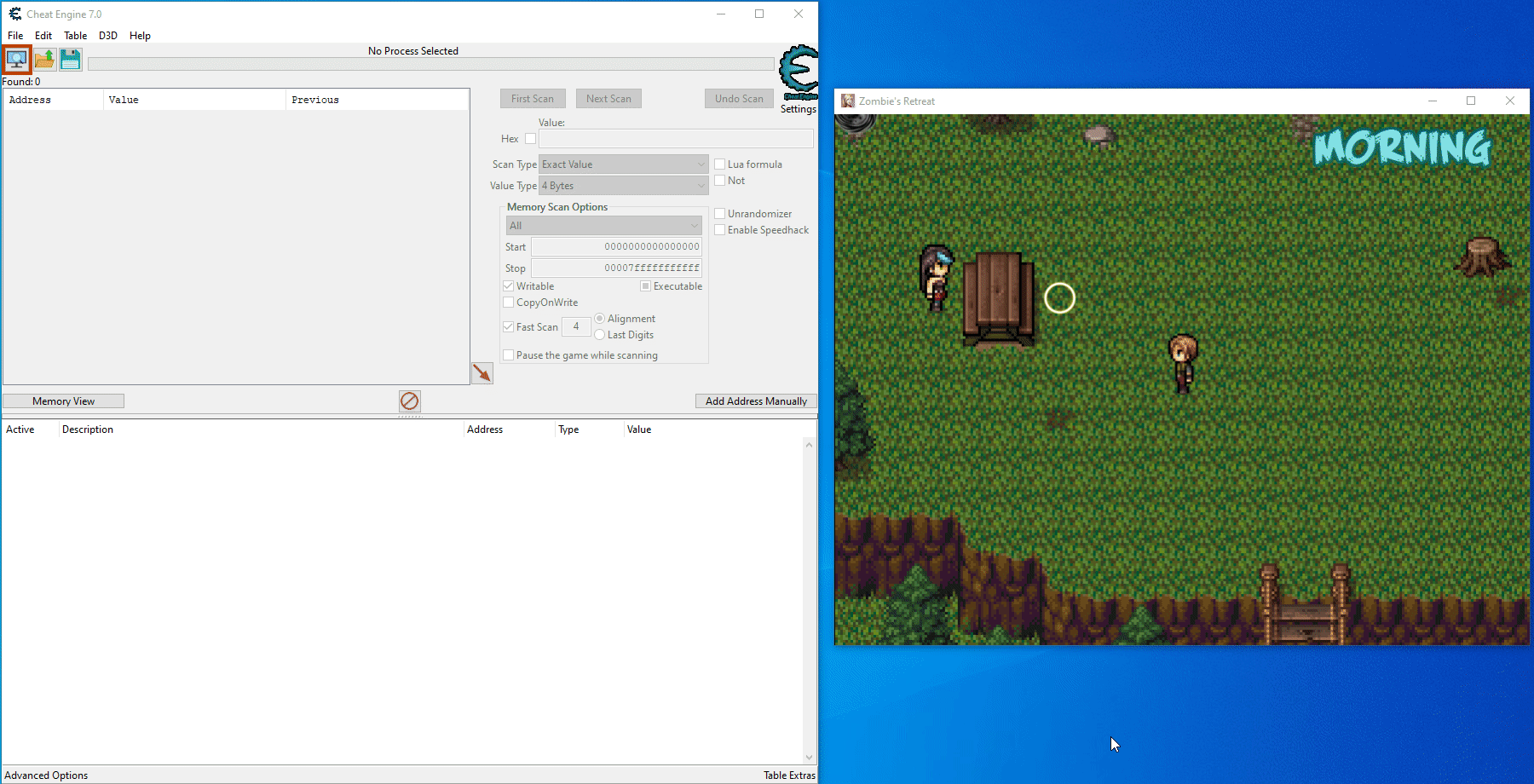The image size is (1534, 784).
Task: Enable Pause the game while scanning
Action: tap(508, 355)
